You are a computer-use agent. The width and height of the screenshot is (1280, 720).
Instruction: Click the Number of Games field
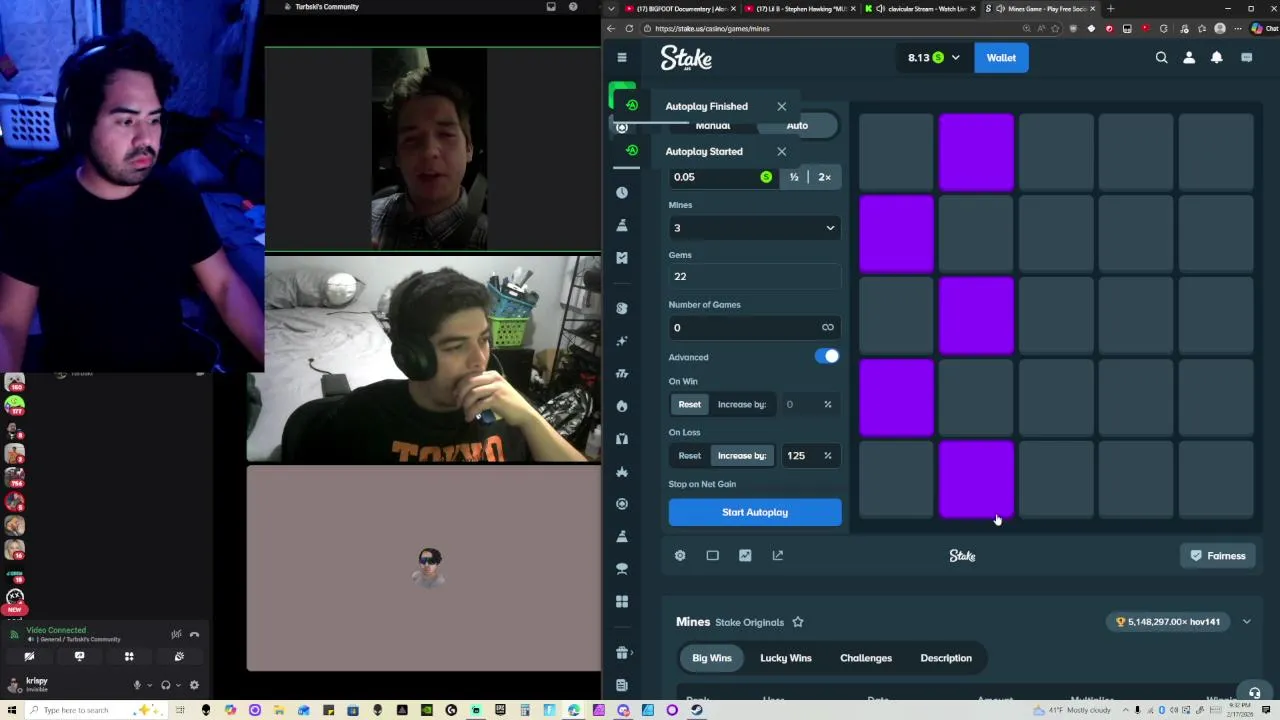pos(754,327)
